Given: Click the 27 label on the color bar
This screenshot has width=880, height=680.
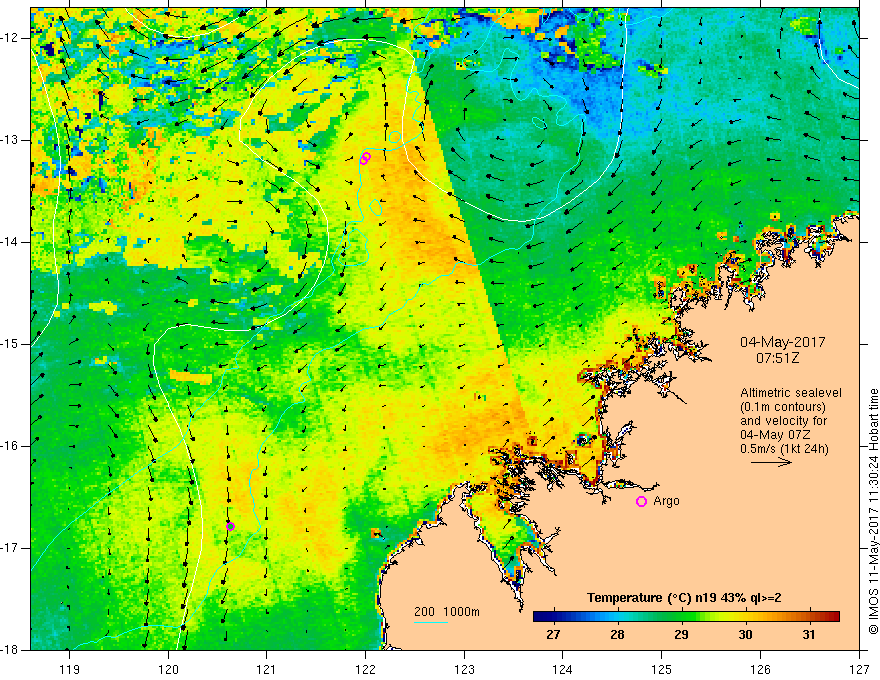Looking at the screenshot, I should (553, 635).
